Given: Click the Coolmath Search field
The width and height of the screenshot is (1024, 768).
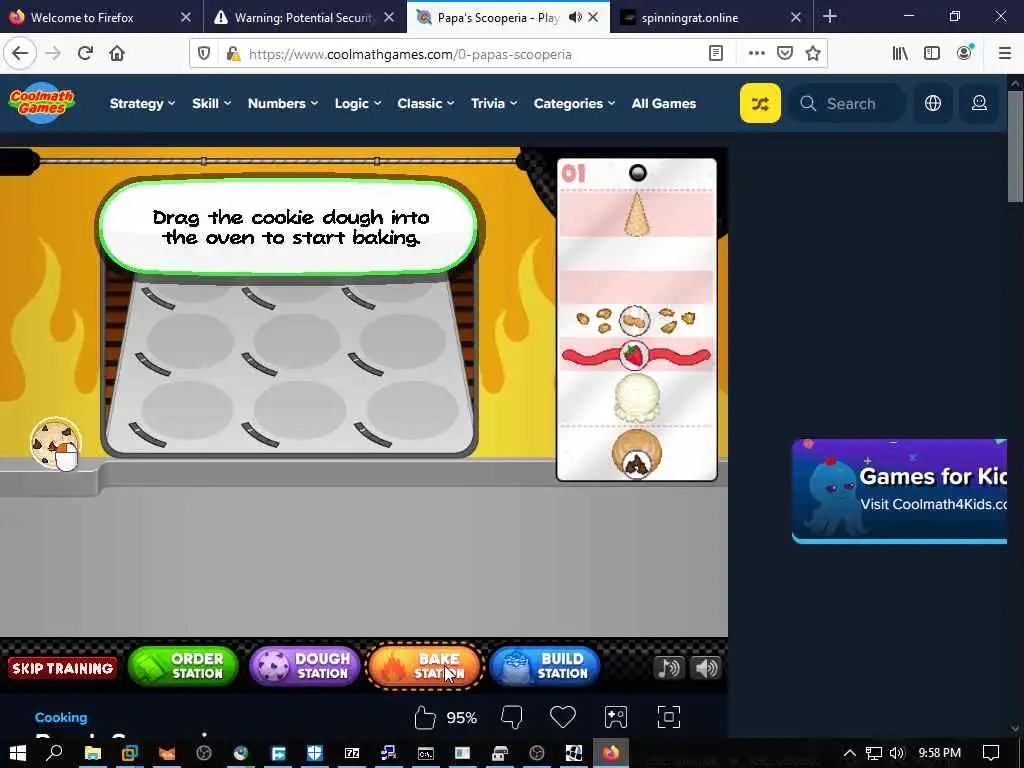Looking at the screenshot, I should click(x=847, y=103).
